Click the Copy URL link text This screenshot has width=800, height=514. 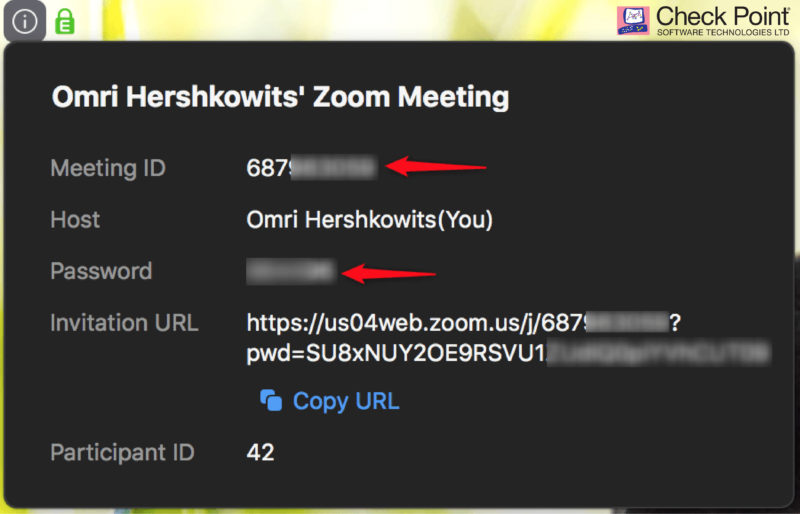[x=346, y=401]
